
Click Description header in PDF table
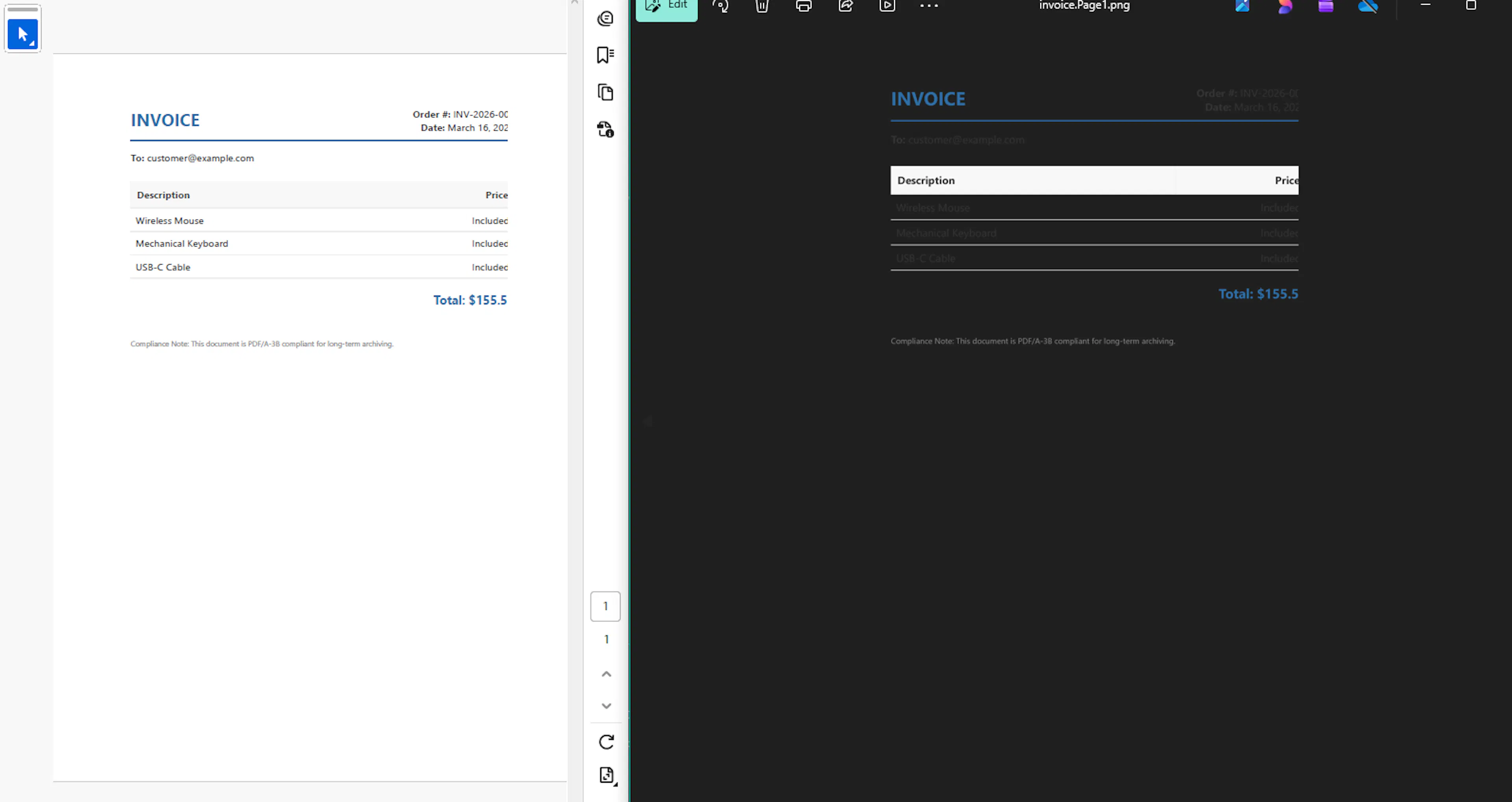(x=163, y=195)
